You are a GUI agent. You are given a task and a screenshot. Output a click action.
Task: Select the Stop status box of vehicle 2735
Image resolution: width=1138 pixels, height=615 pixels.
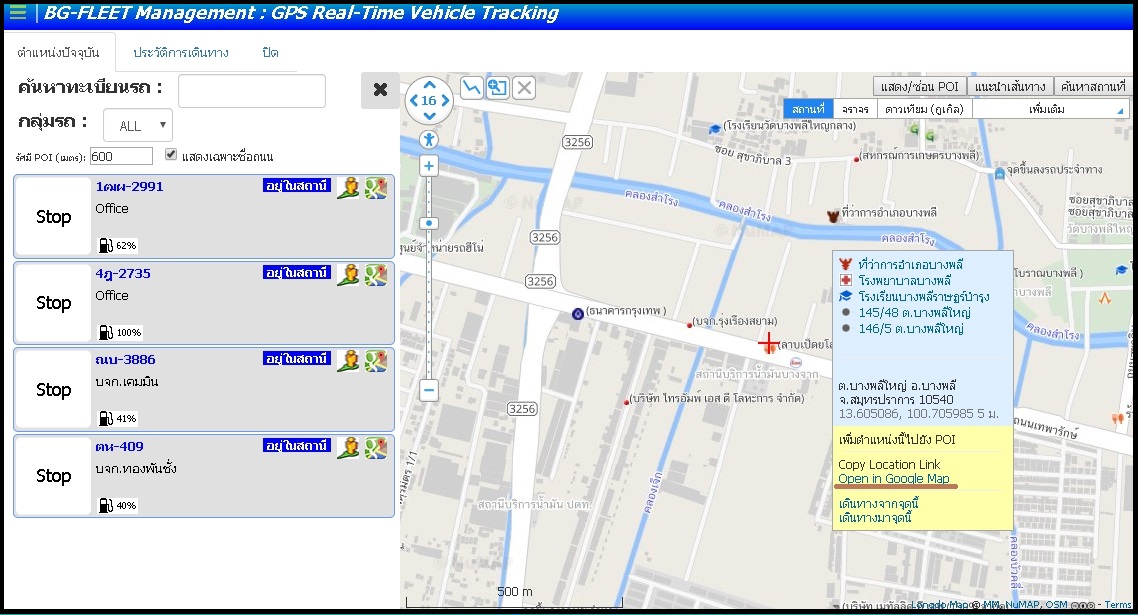pos(53,303)
